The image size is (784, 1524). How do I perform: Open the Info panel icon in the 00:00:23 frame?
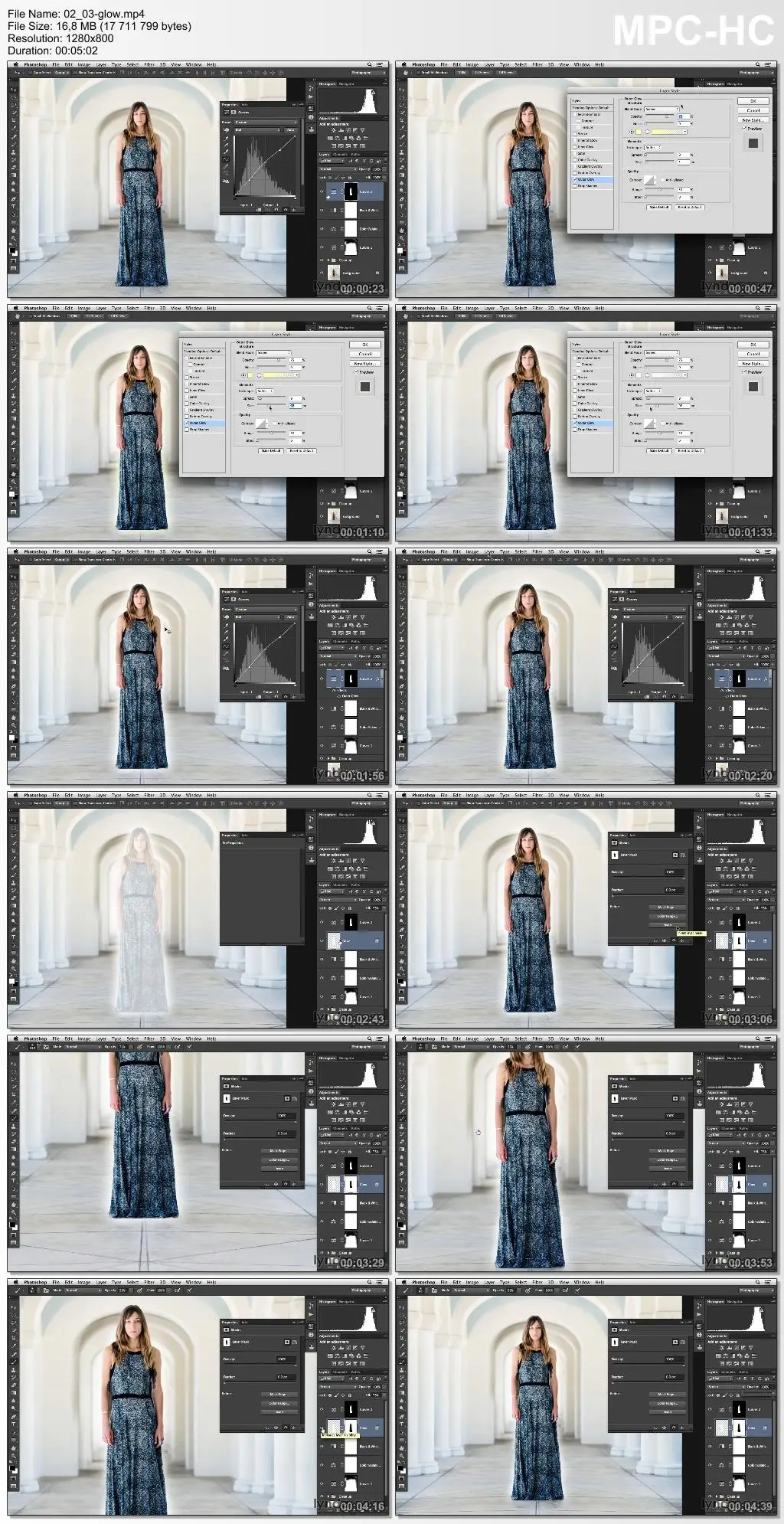[x=311, y=117]
